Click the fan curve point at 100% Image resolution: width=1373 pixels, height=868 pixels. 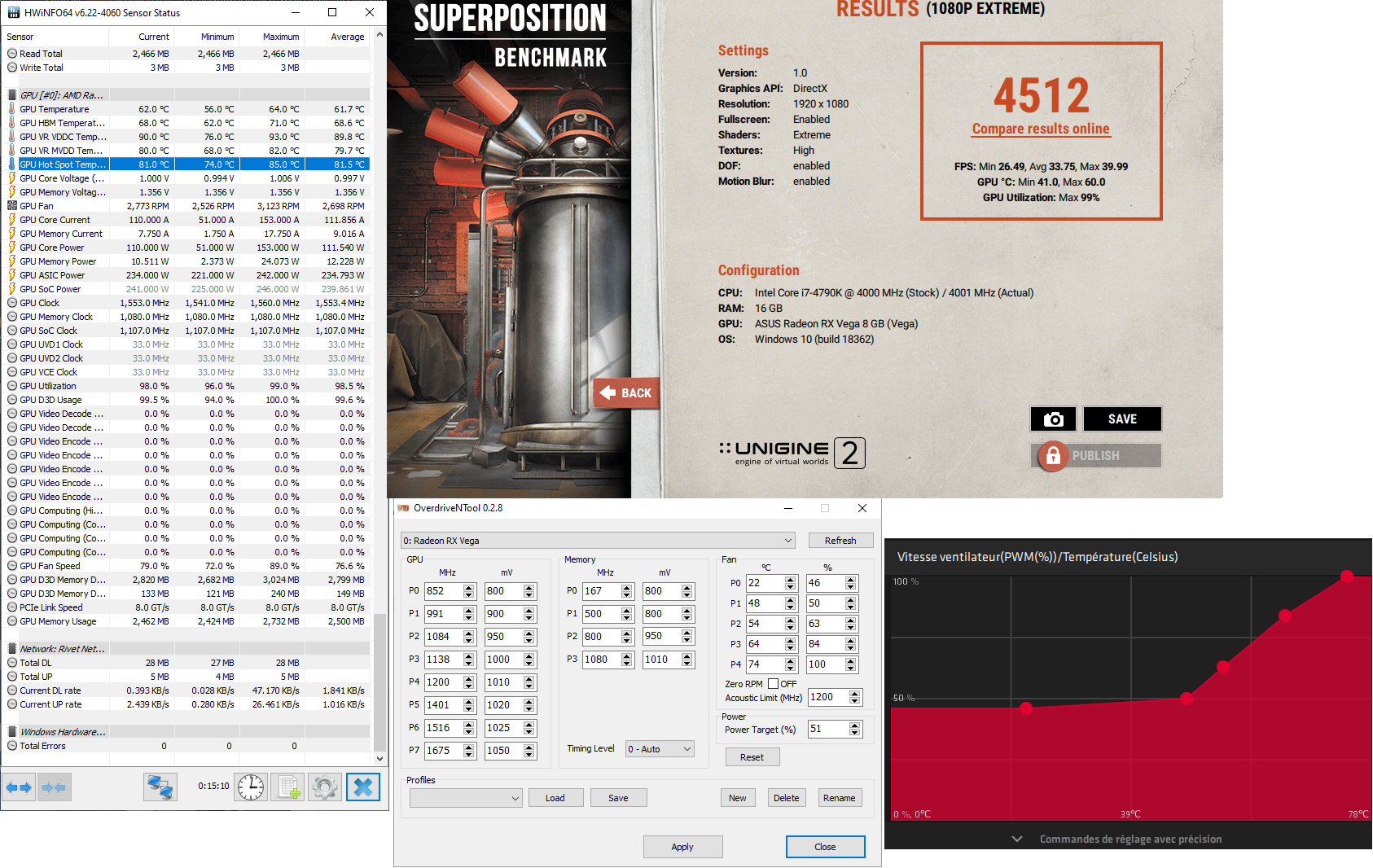coord(1347,576)
